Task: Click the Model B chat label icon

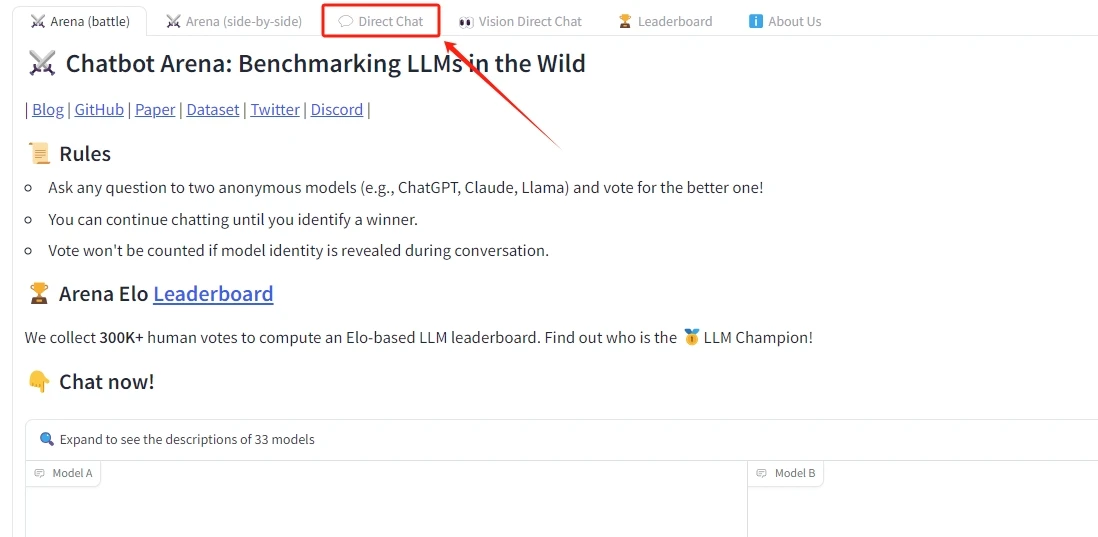Action: 762,473
